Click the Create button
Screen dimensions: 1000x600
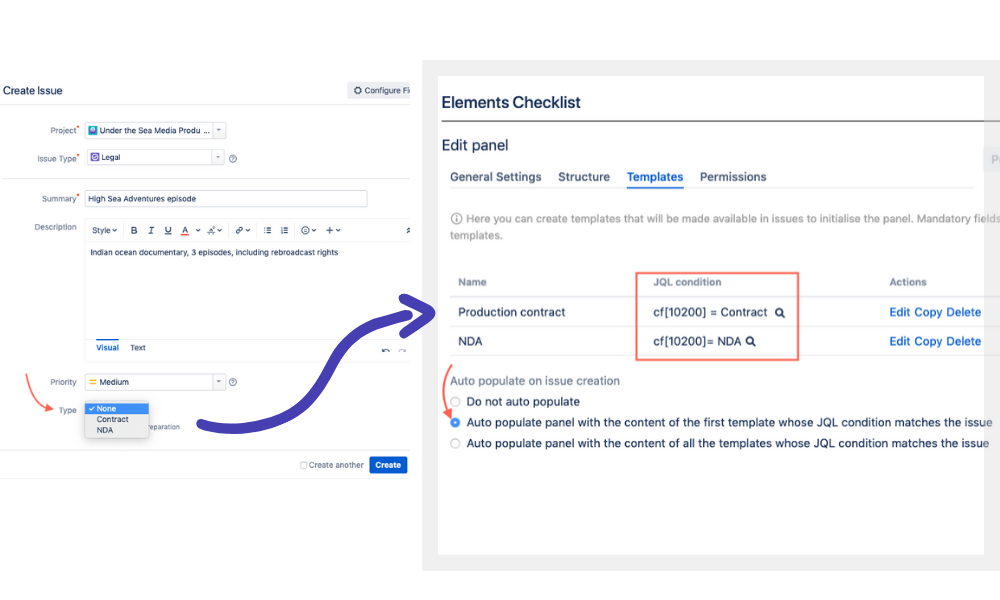pyautogui.click(x=388, y=465)
